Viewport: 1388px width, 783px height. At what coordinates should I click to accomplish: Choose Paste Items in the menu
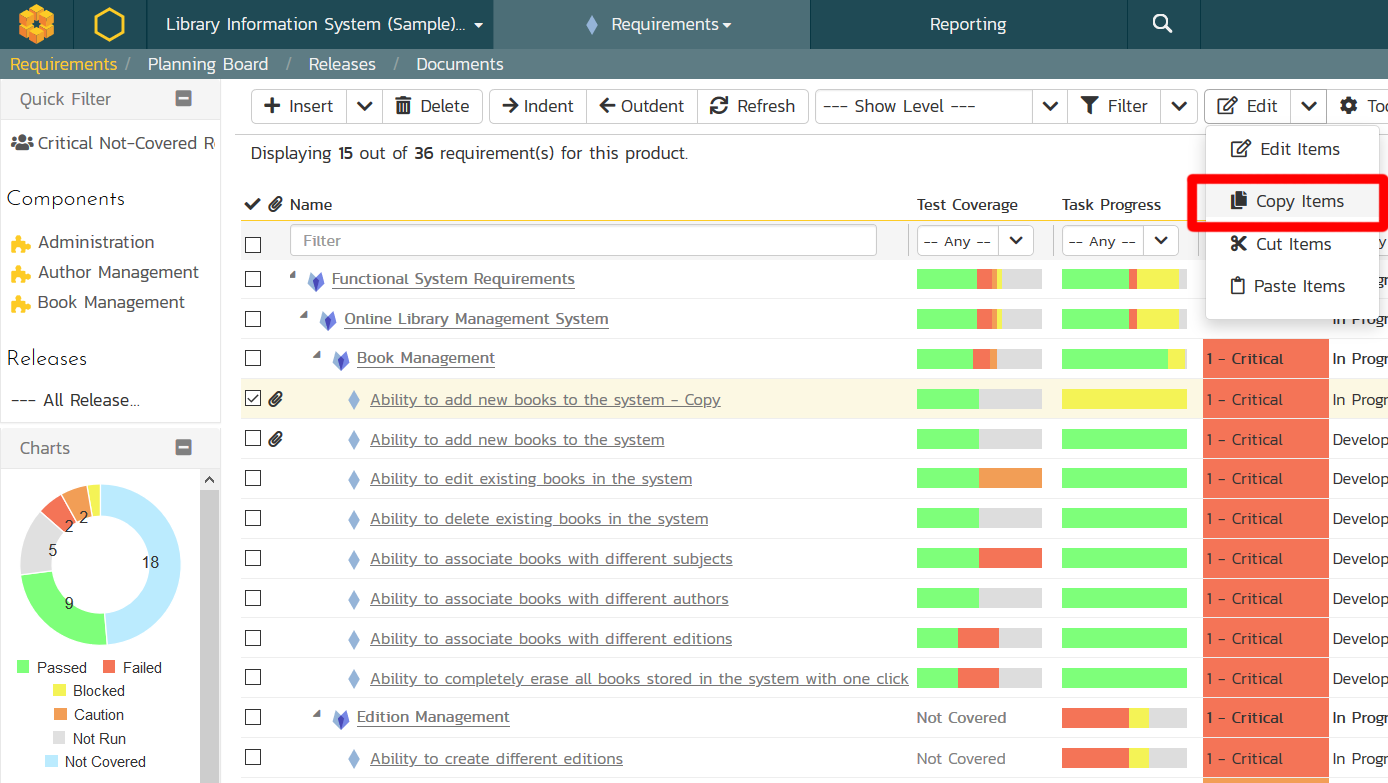pos(1299,286)
